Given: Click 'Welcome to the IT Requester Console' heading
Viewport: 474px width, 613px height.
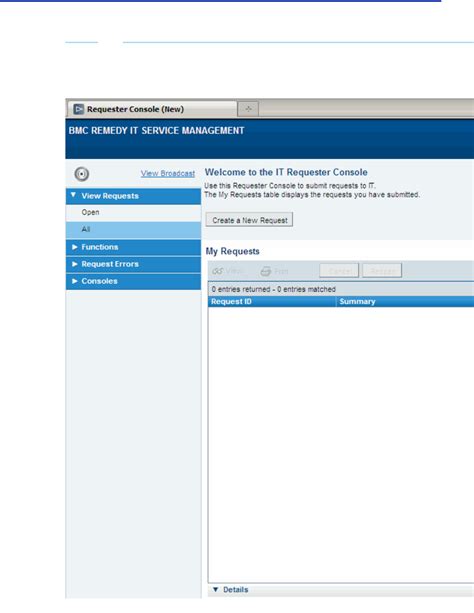Looking at the screenshot, I should (x=286, y=172).
